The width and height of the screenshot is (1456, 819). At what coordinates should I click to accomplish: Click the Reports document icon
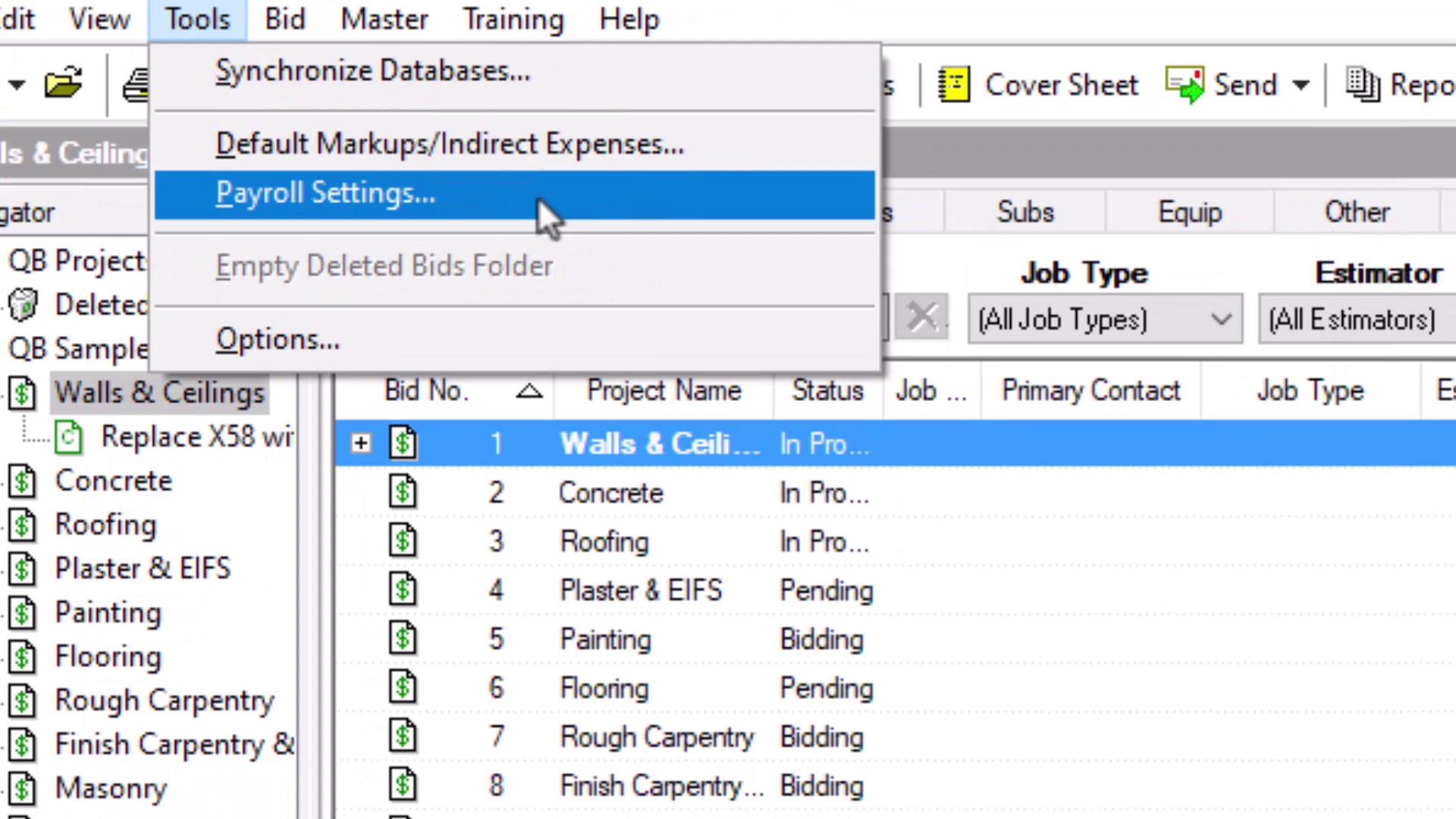[1362, 84]
